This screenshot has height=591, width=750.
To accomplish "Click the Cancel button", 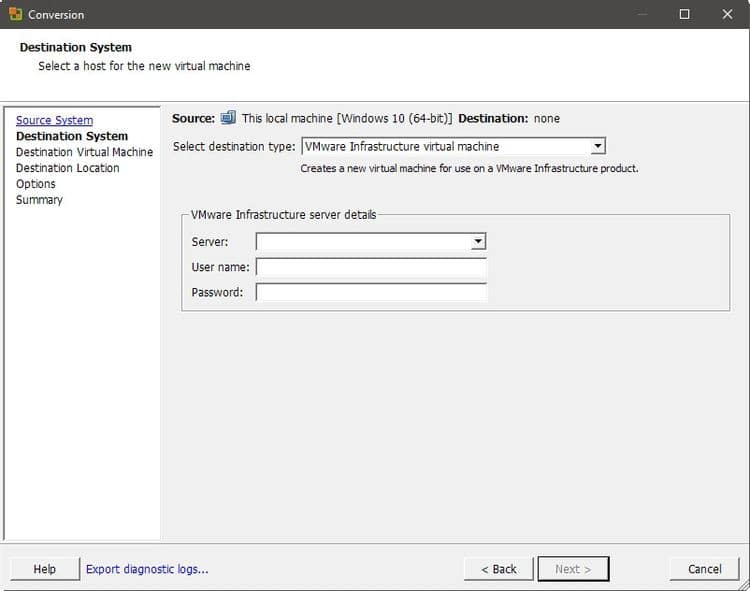I will click(705, 569).
